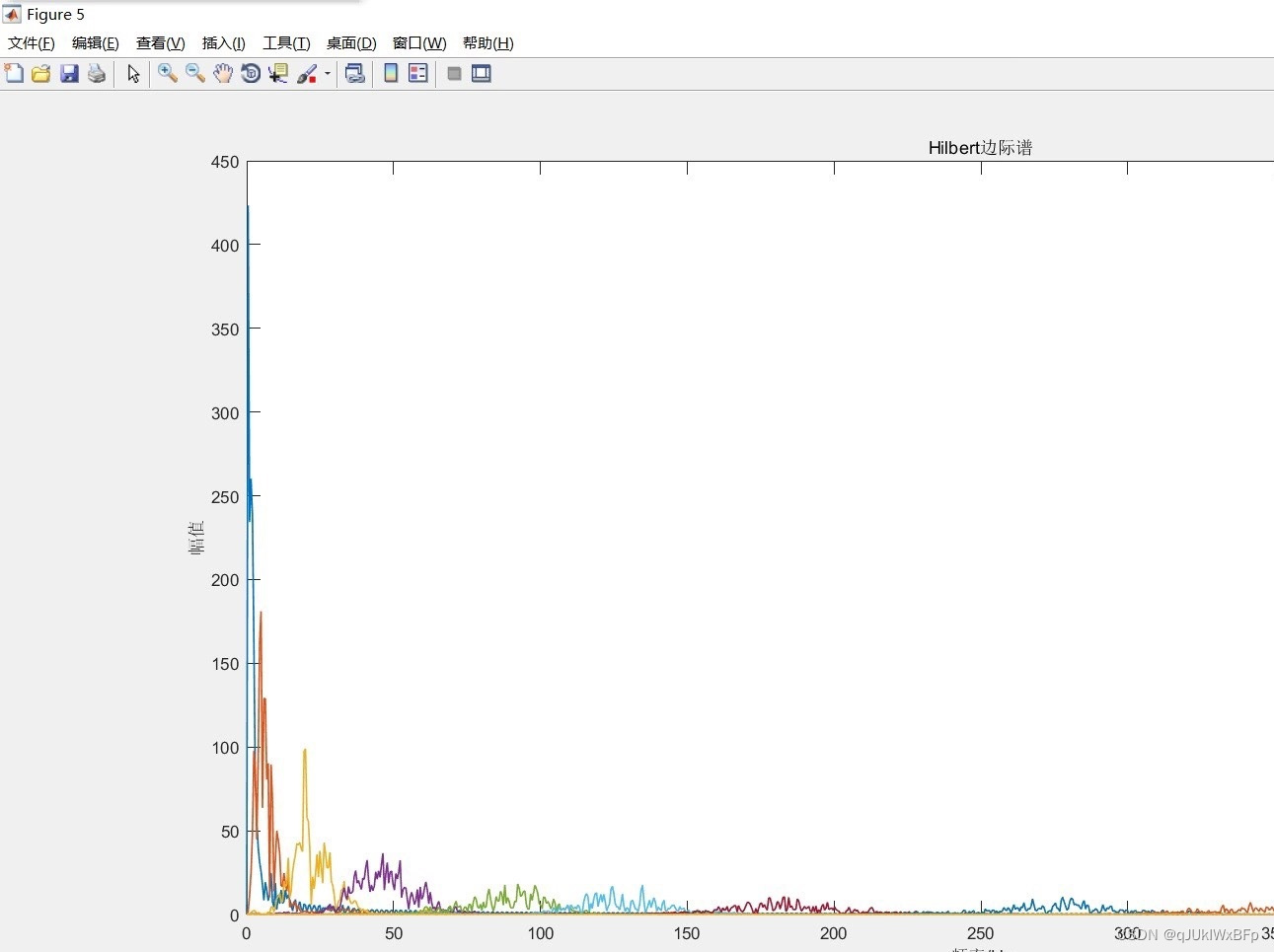Click the x-axis tick label 200

[834, 933]
